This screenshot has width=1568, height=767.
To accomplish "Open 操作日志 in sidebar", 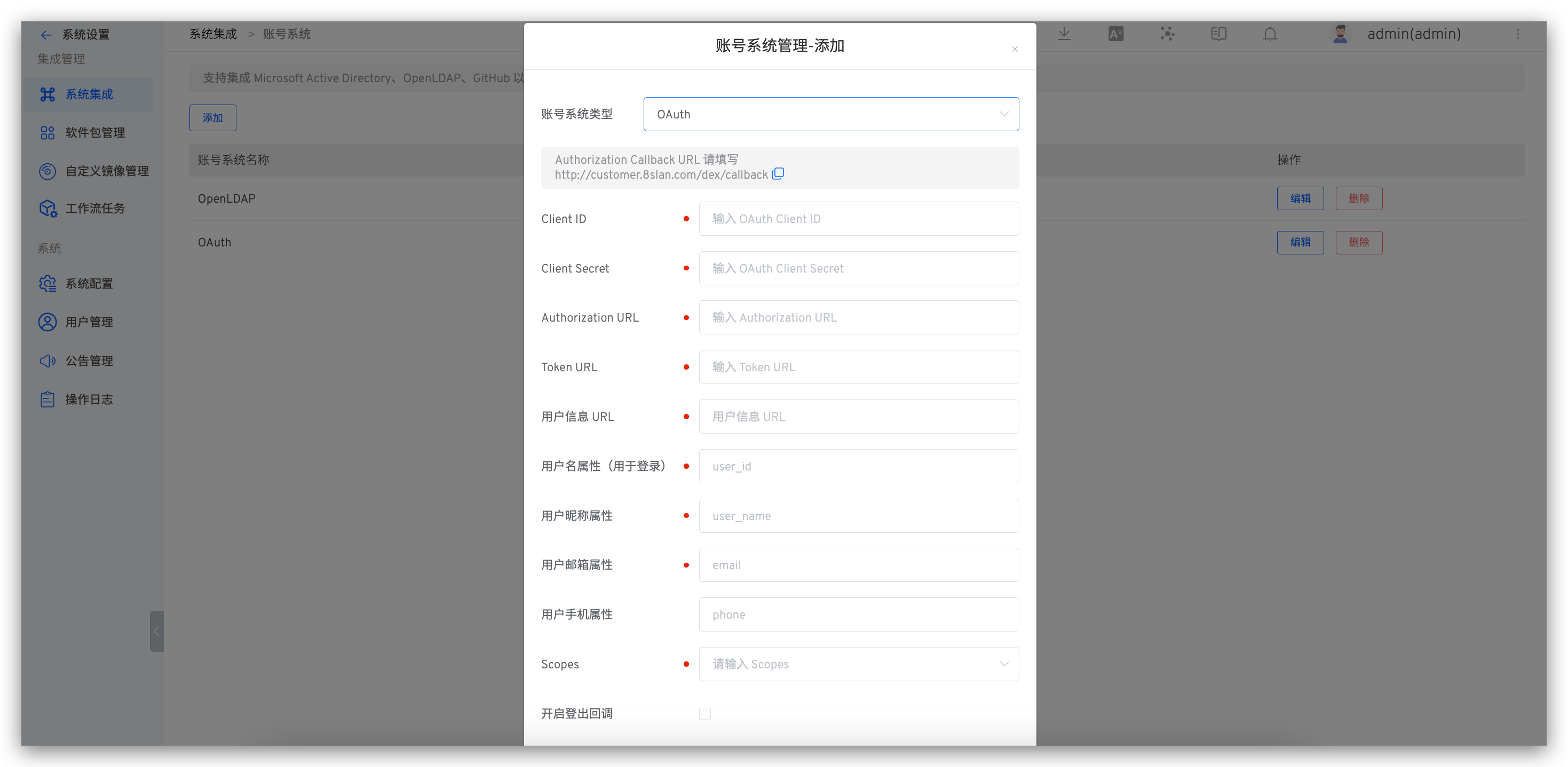I will point(89,400).
